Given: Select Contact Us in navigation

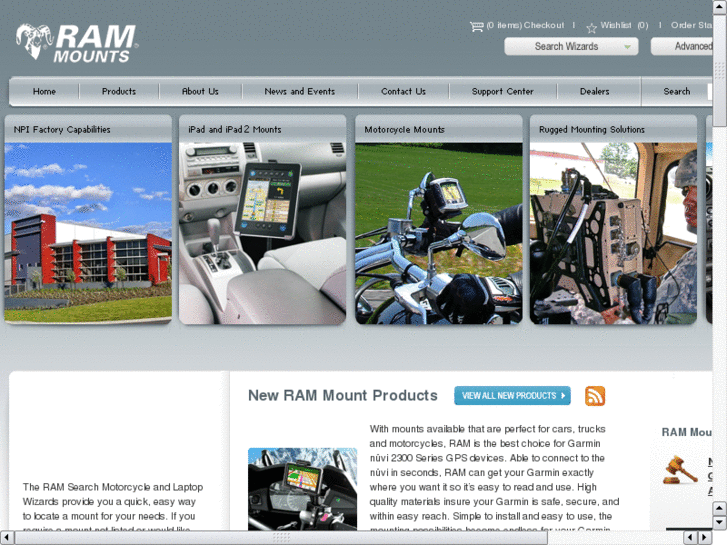Looking at the screenshot, I should [403, 91].
